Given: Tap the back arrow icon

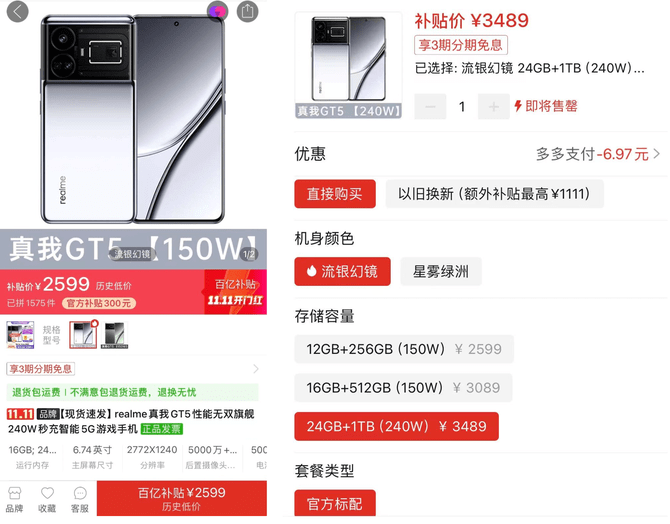Looking at the screenshot, I should [x=18, y=12].
